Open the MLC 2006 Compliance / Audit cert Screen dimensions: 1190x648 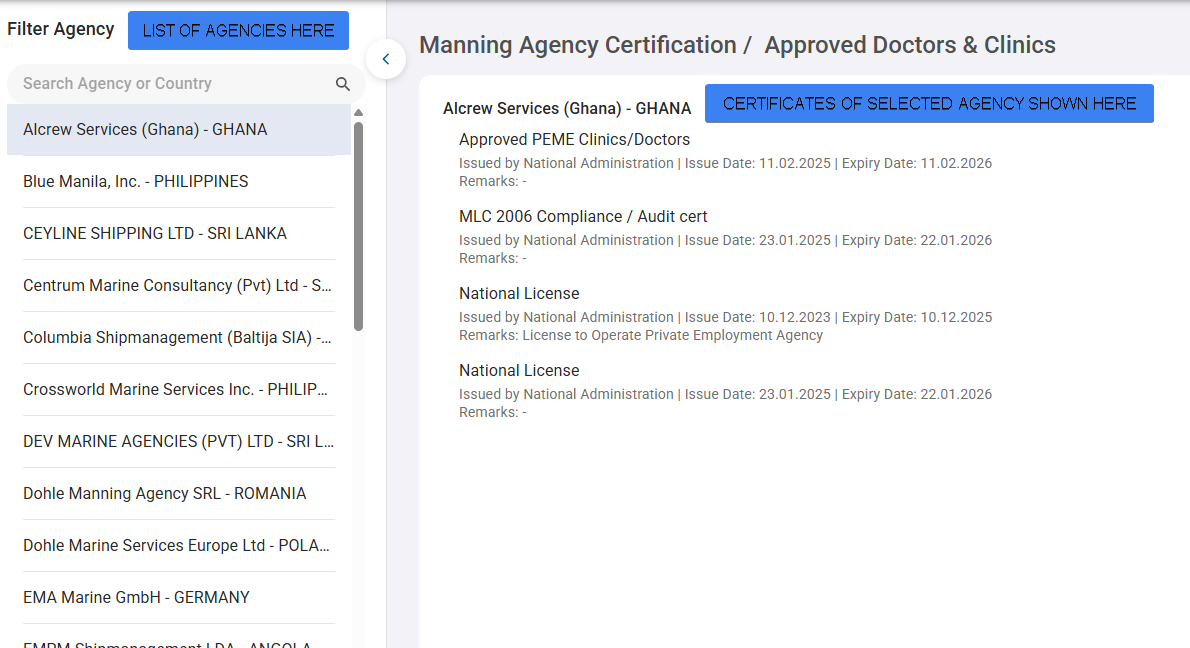pyautogui.click(x=583, y=216)
